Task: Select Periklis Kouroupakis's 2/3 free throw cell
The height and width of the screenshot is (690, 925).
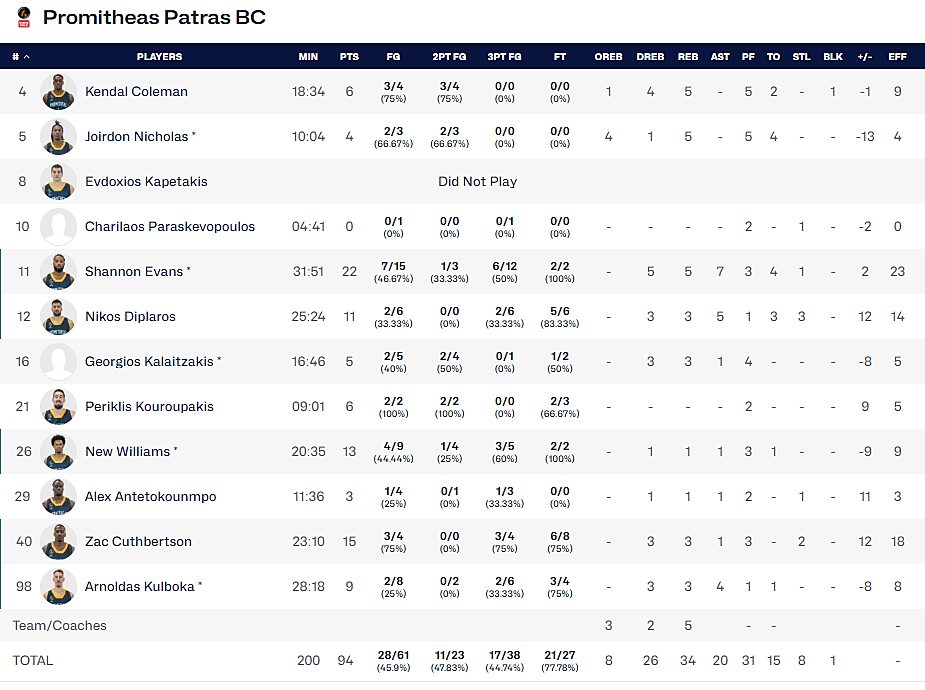Action: point(560,406)
